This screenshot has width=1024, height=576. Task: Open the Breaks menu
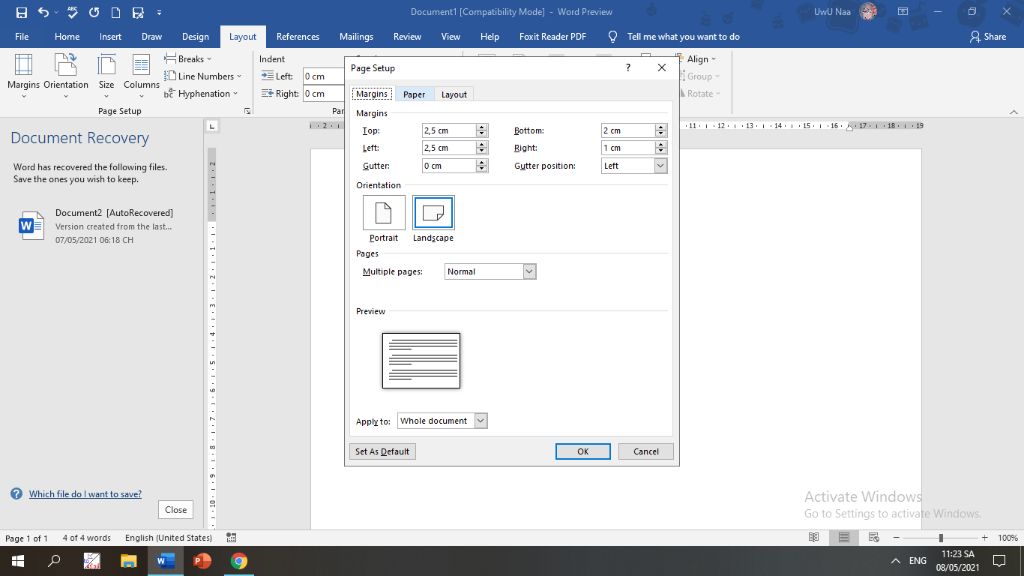point(188,59)
